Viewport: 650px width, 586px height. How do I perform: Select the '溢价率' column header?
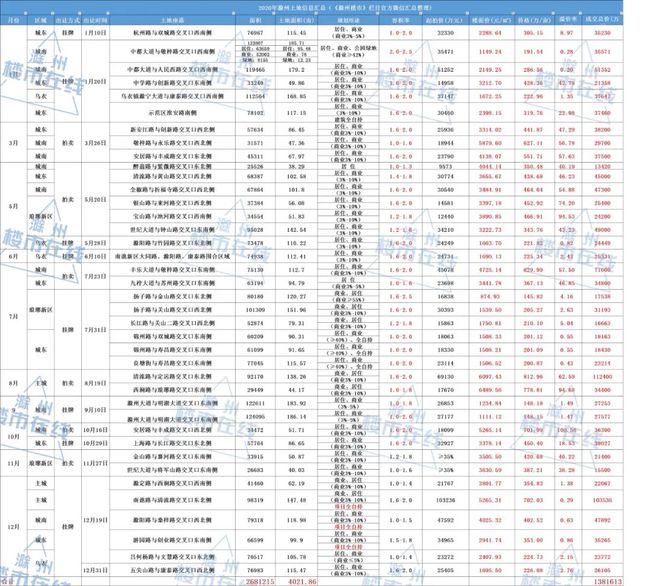pyautogui.click(x=568, y=19)
